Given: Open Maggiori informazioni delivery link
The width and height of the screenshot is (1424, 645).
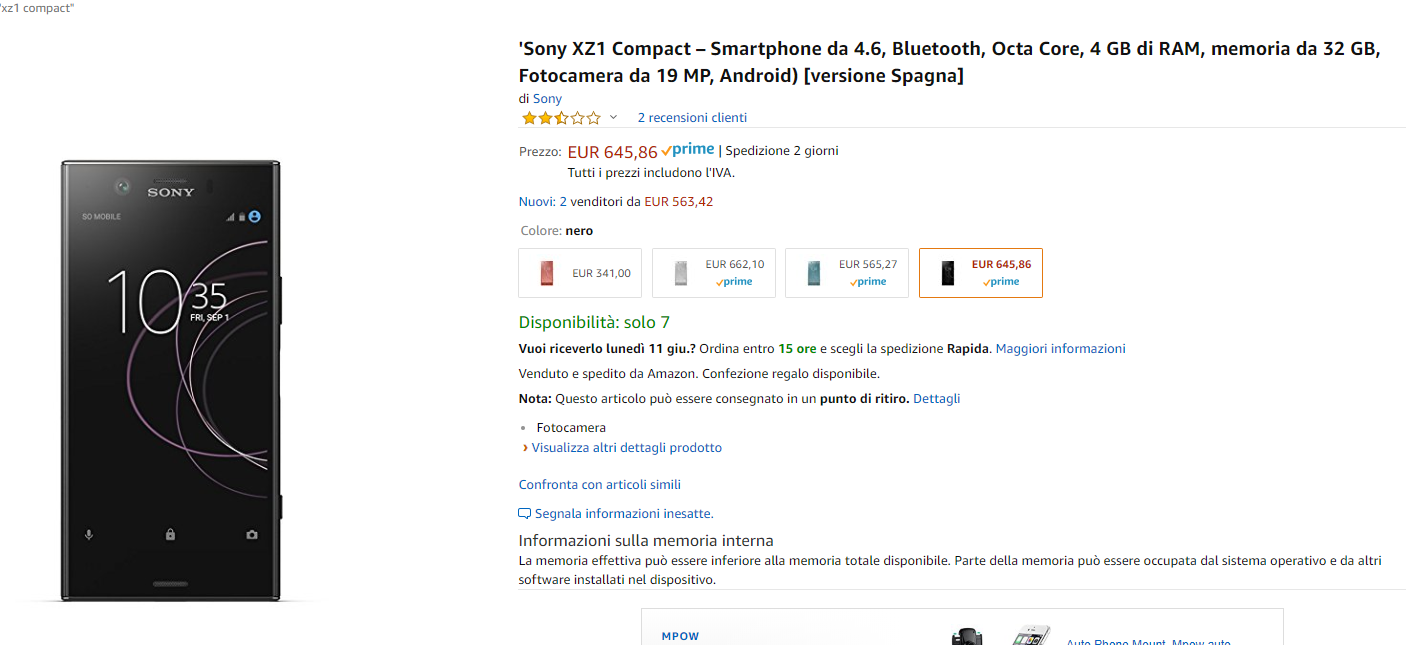Looking at the screenshot, I should pyautogui.click(x=1060, y=349).
